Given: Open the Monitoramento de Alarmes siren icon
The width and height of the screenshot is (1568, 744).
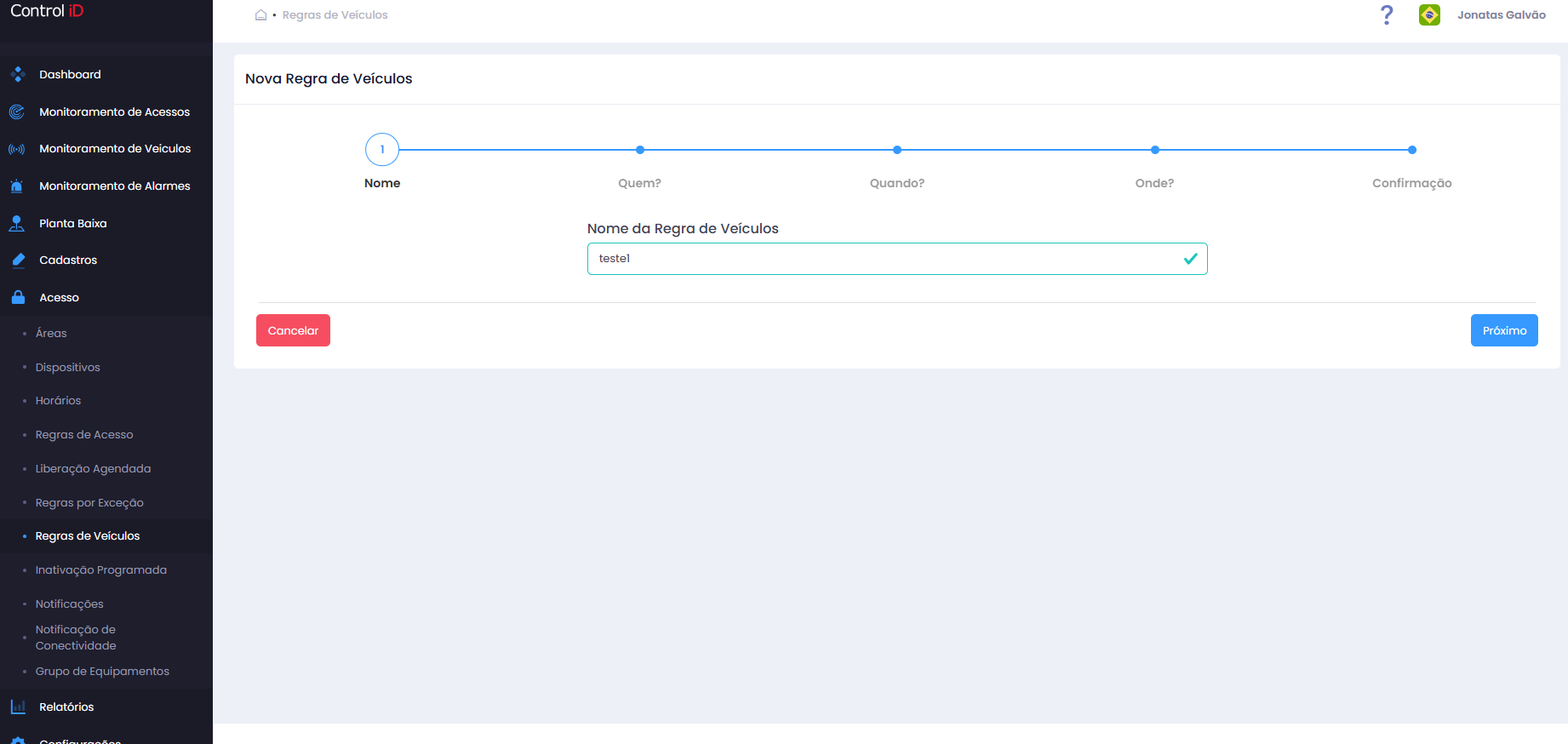Looking at the screenshot, I should point(17,186).
